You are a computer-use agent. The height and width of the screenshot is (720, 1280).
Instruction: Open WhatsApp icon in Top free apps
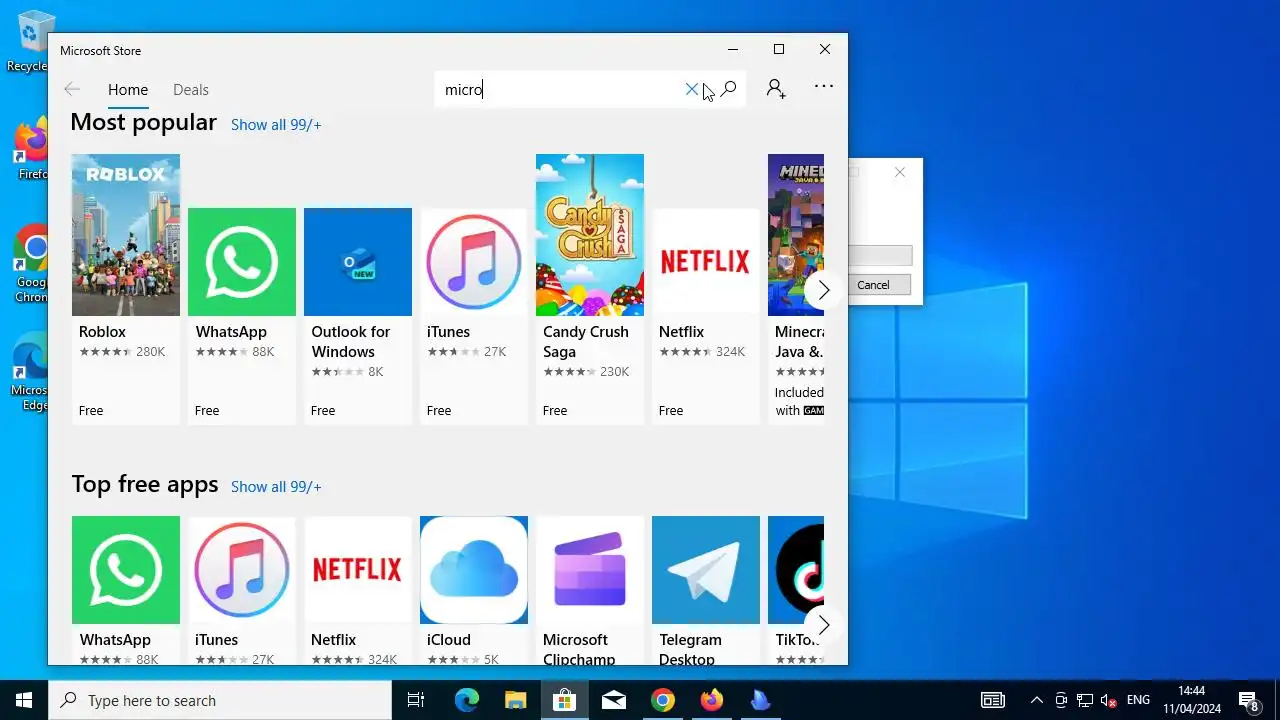(126, 570)
